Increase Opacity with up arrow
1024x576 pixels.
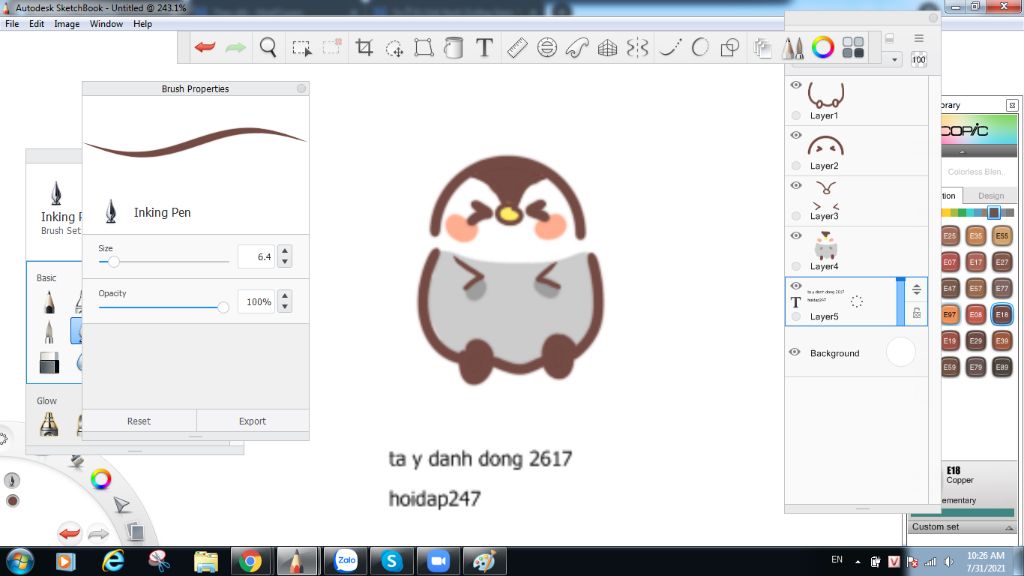285,296
